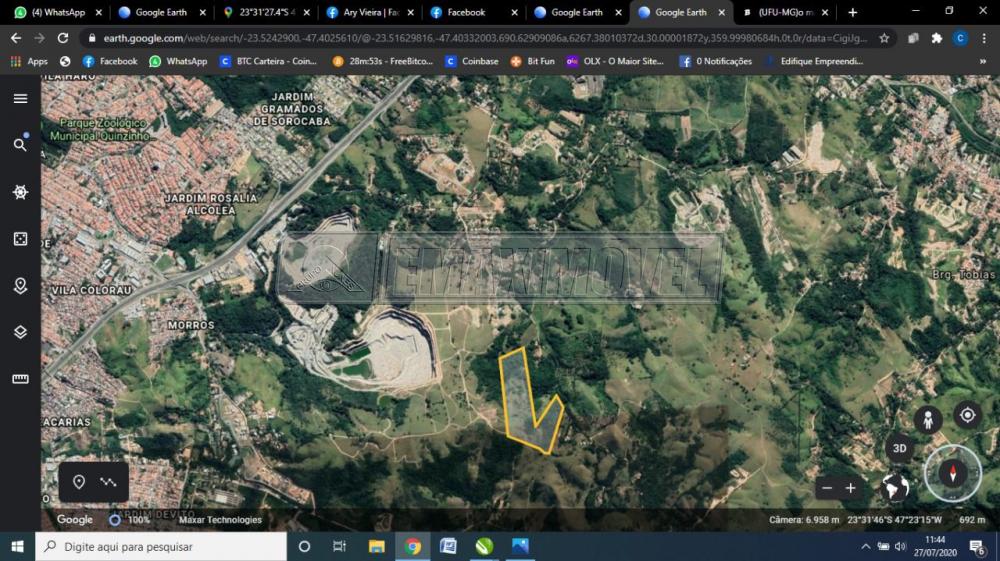Open the Coinbase bookmark
Image resolution: width=1000 pixels, height=561 pixels.
pyautogui.click(x=471, y=61)
